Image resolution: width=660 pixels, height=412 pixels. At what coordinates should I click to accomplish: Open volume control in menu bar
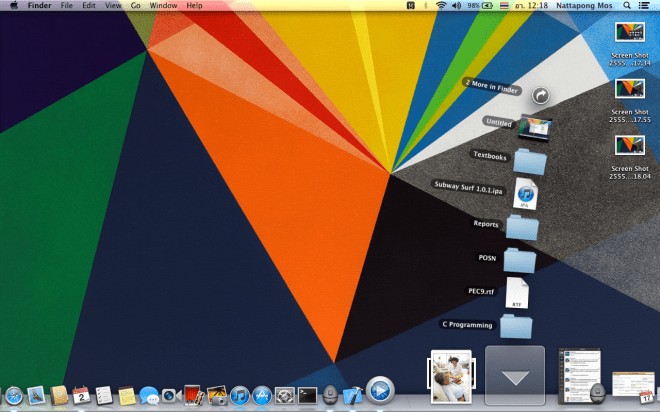pos(456,5)
